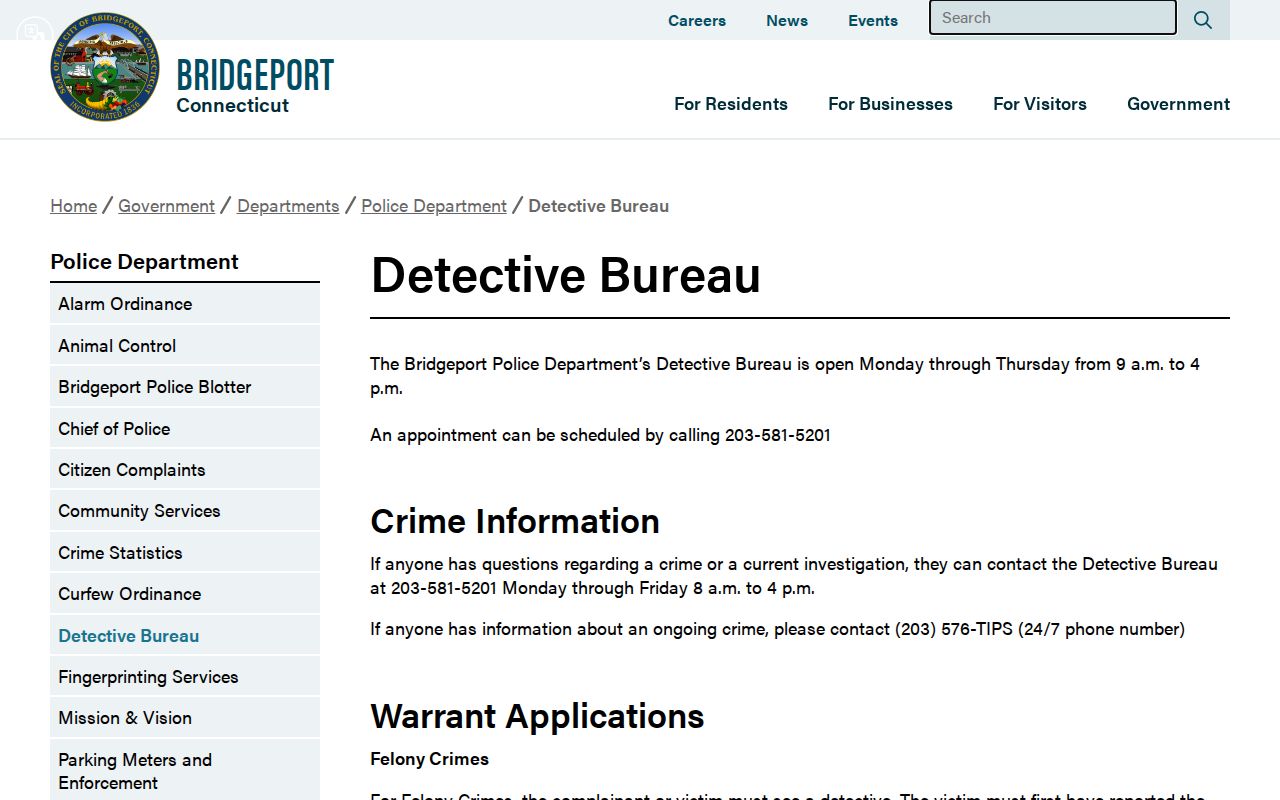Select the highlighted Detective Bureau sidebar item
Screen dimensions: 1280x800
185,636
